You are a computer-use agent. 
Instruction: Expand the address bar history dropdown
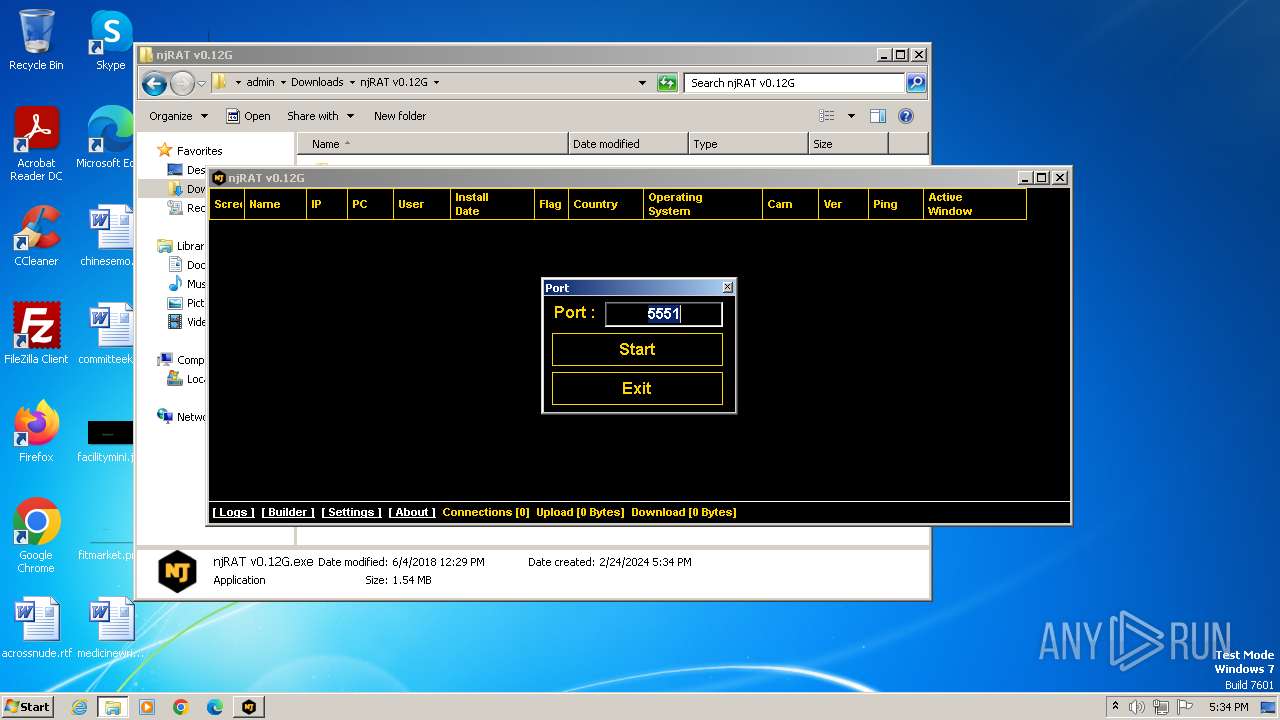[642, 83]
